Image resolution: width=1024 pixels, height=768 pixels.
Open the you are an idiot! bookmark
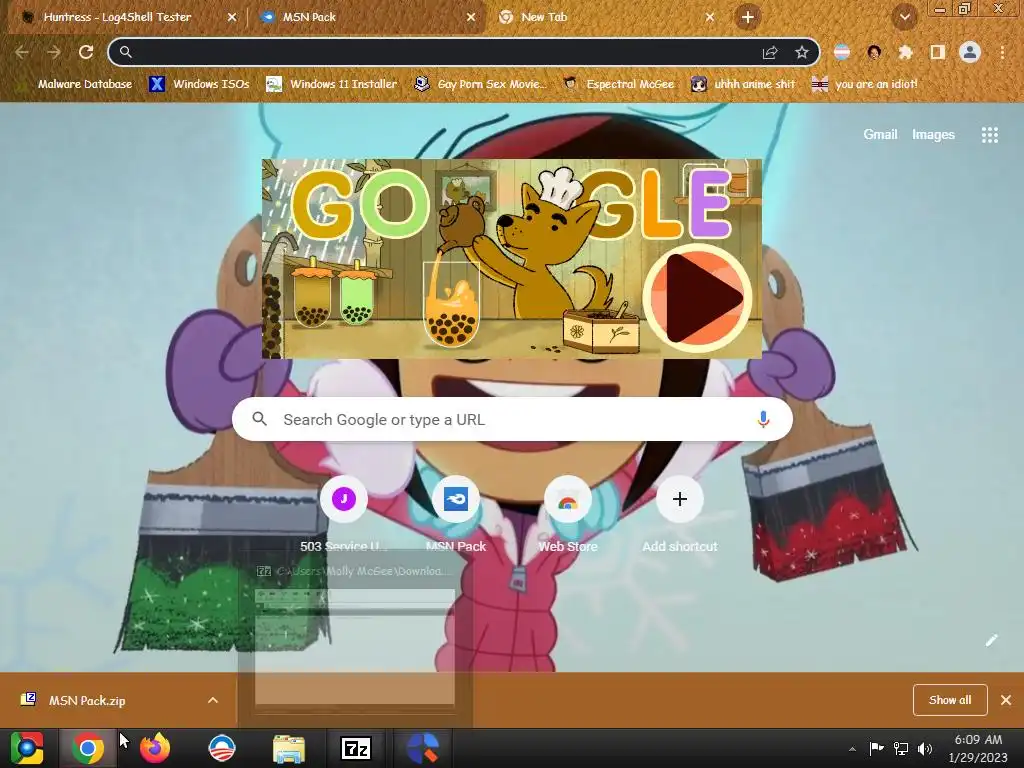[865, 84]
